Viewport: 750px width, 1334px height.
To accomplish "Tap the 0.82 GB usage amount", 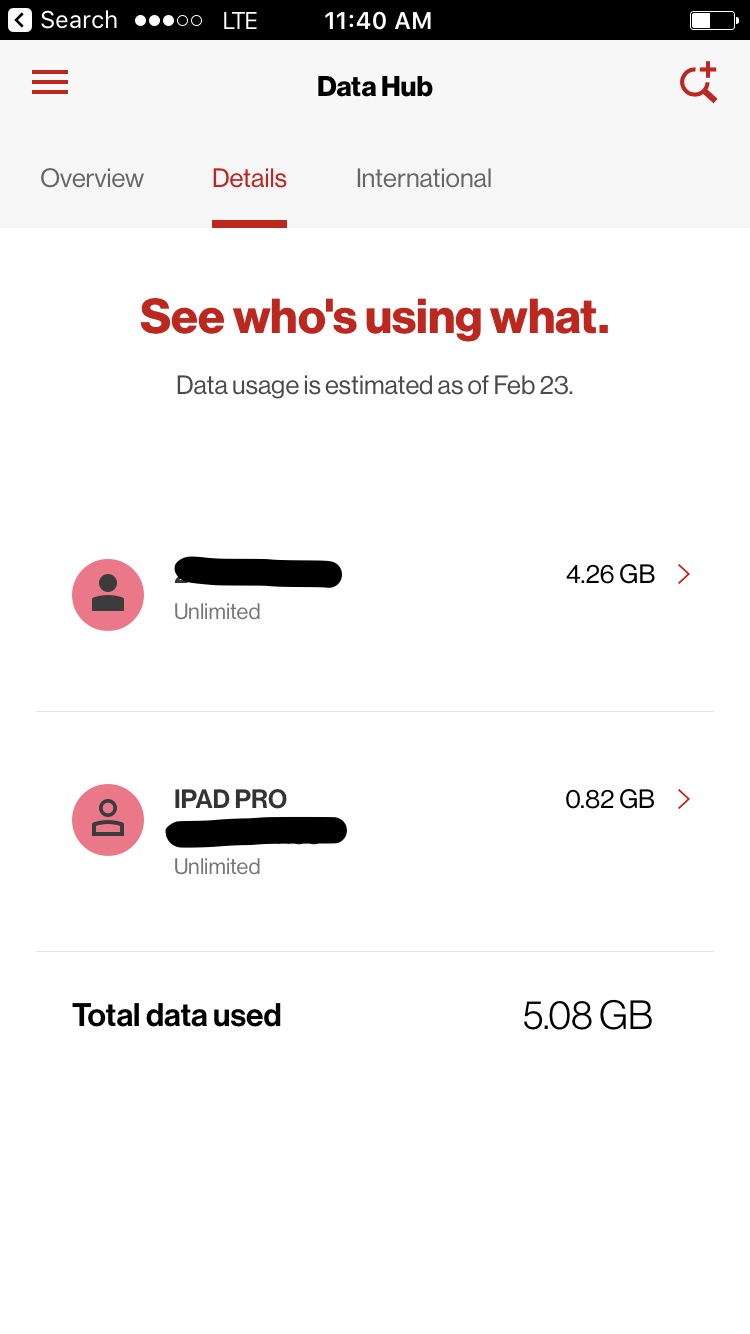I will coord(610,799).
